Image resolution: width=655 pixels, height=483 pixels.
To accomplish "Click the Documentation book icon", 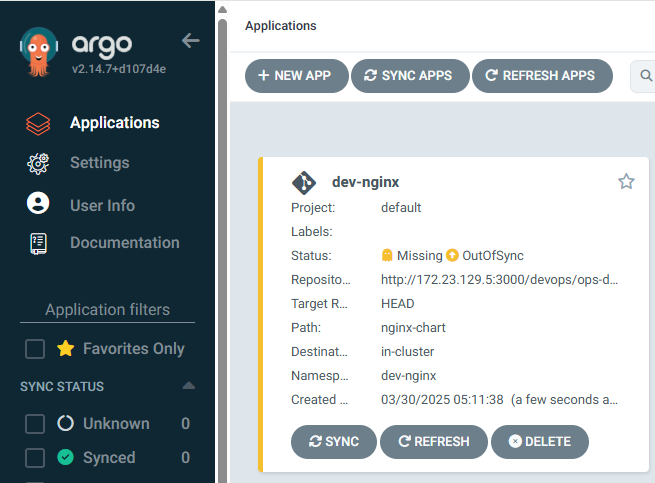I will pyautogui.click(x=38, y=244).
